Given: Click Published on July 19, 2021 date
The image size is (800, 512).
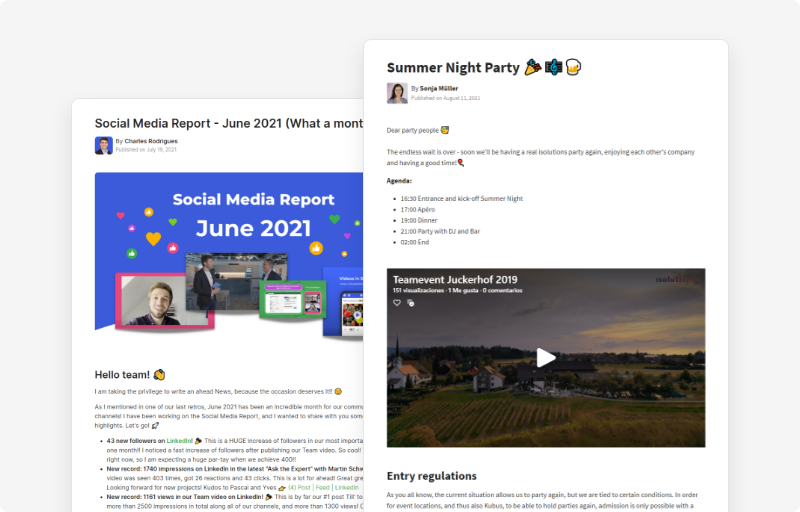Looking at the screenshot, I should tap(146, 149).
